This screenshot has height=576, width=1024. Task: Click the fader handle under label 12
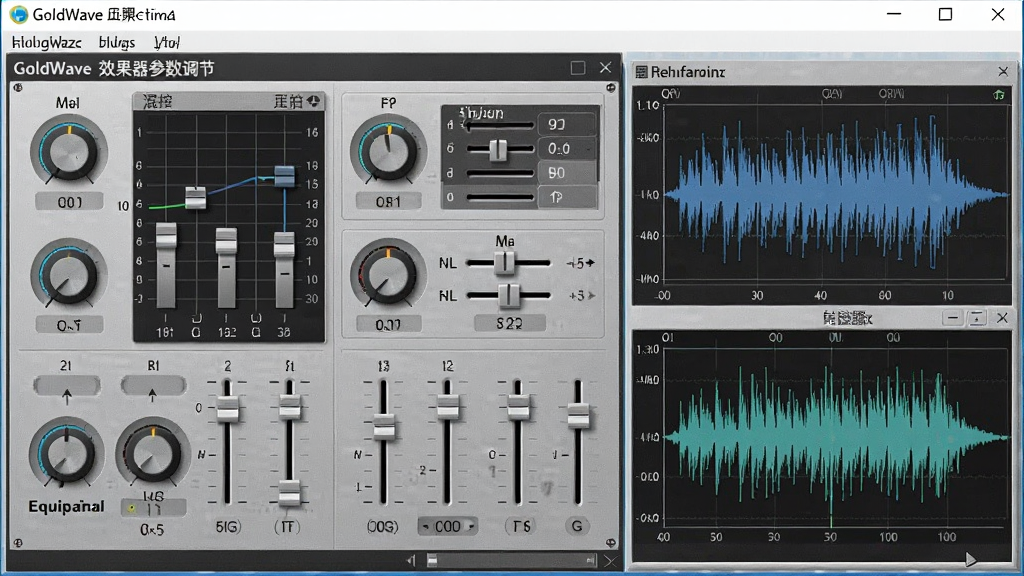[447, 407]
